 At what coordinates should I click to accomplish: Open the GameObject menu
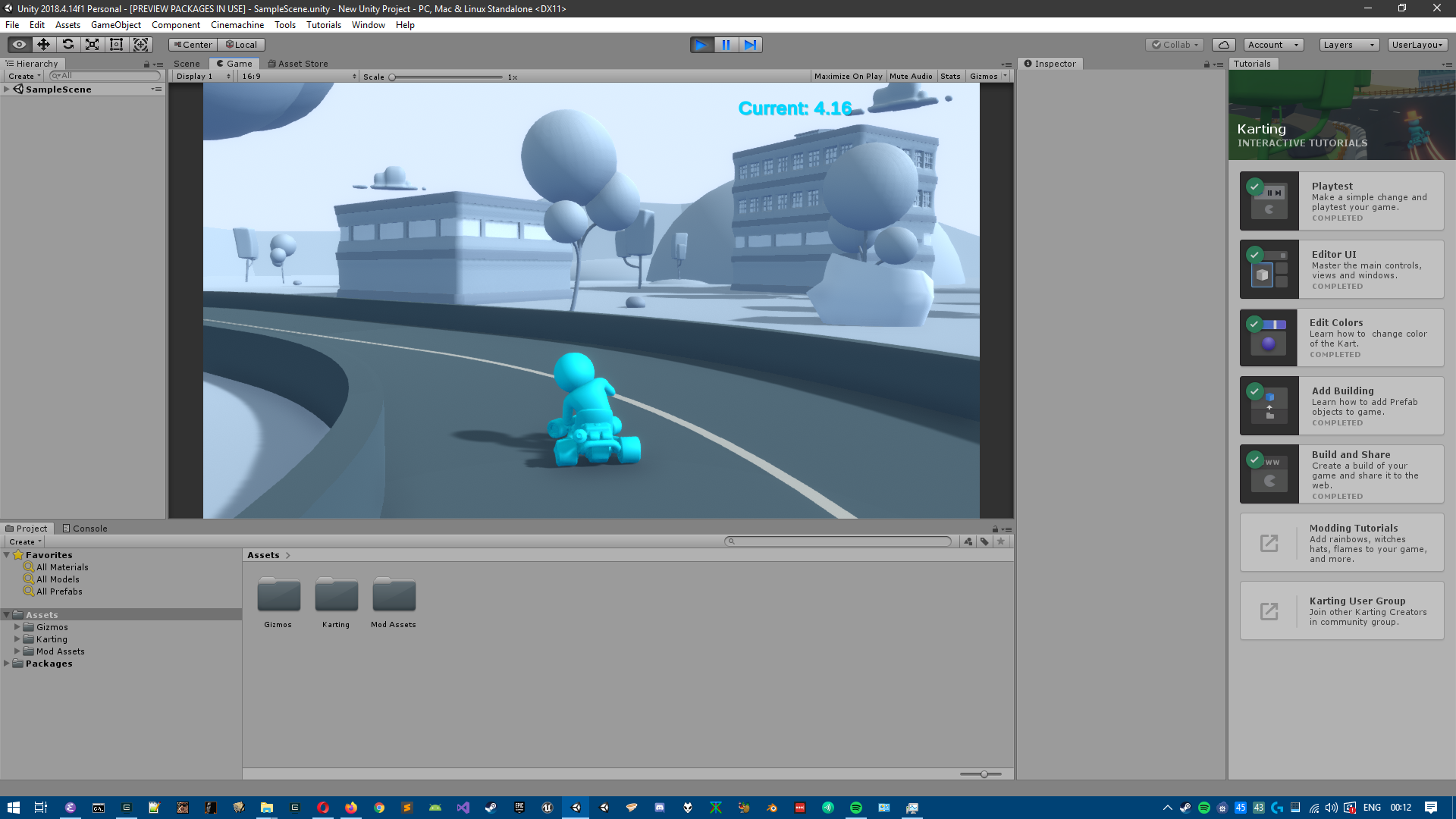pyautogui.click(x=116, y=25)
